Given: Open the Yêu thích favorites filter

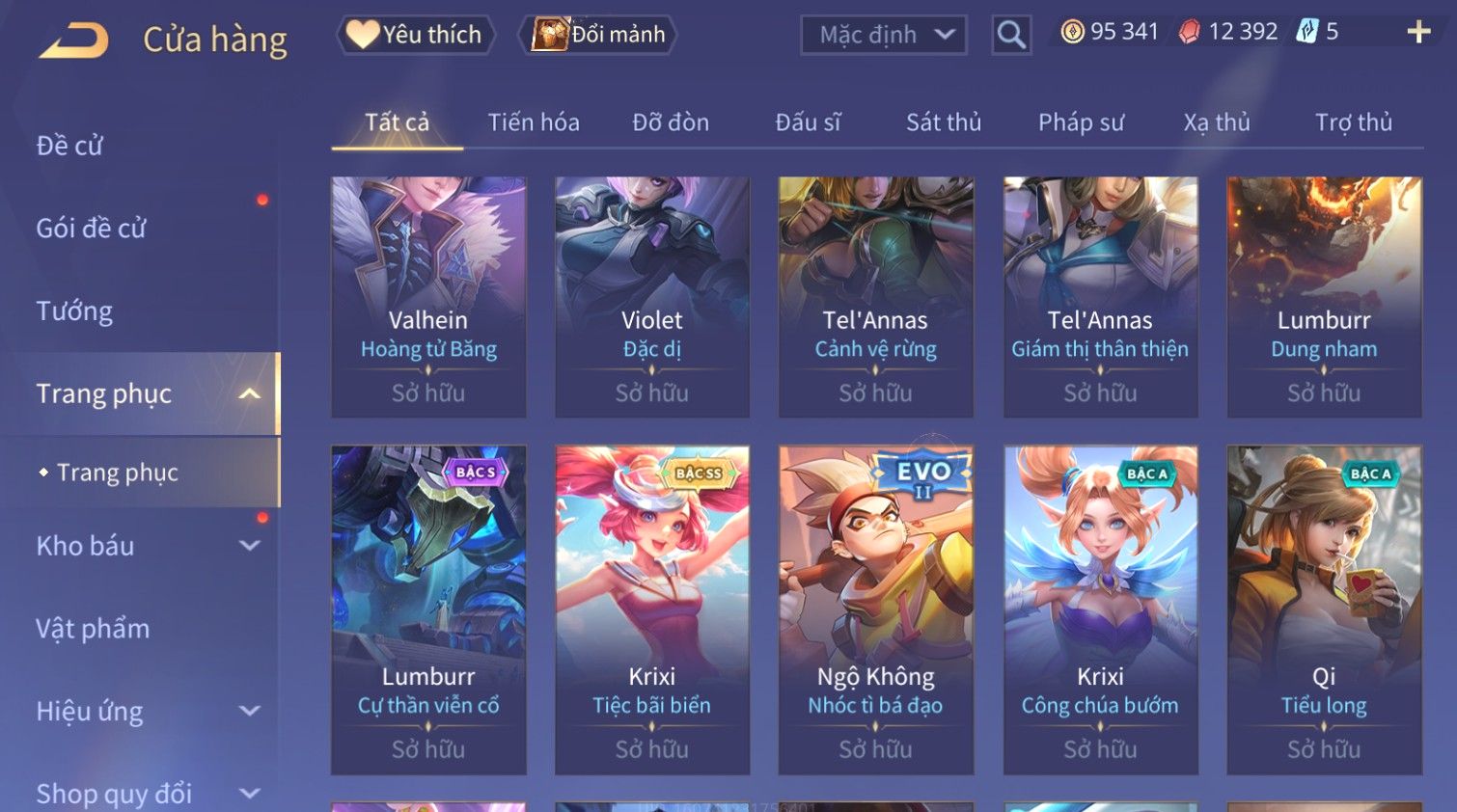Looking at the screenshot, I should pos(416,35).
